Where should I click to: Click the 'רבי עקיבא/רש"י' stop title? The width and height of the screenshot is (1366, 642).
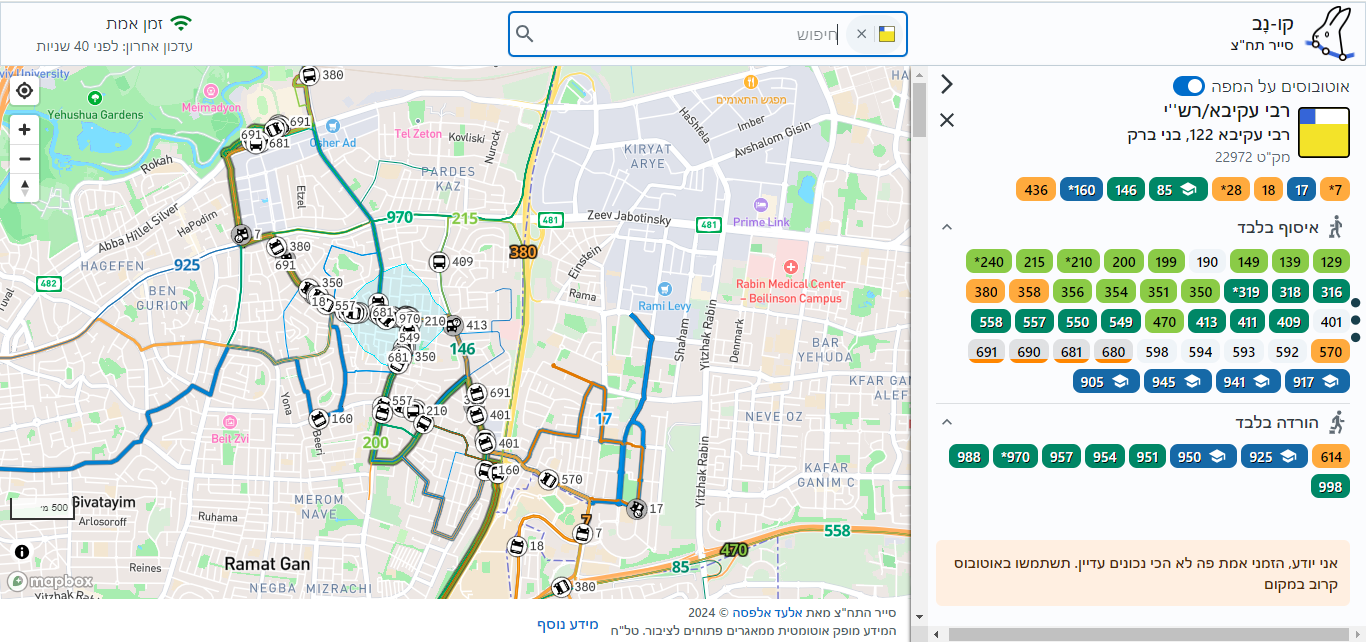pyautogui.click(x=1227, y=110)
